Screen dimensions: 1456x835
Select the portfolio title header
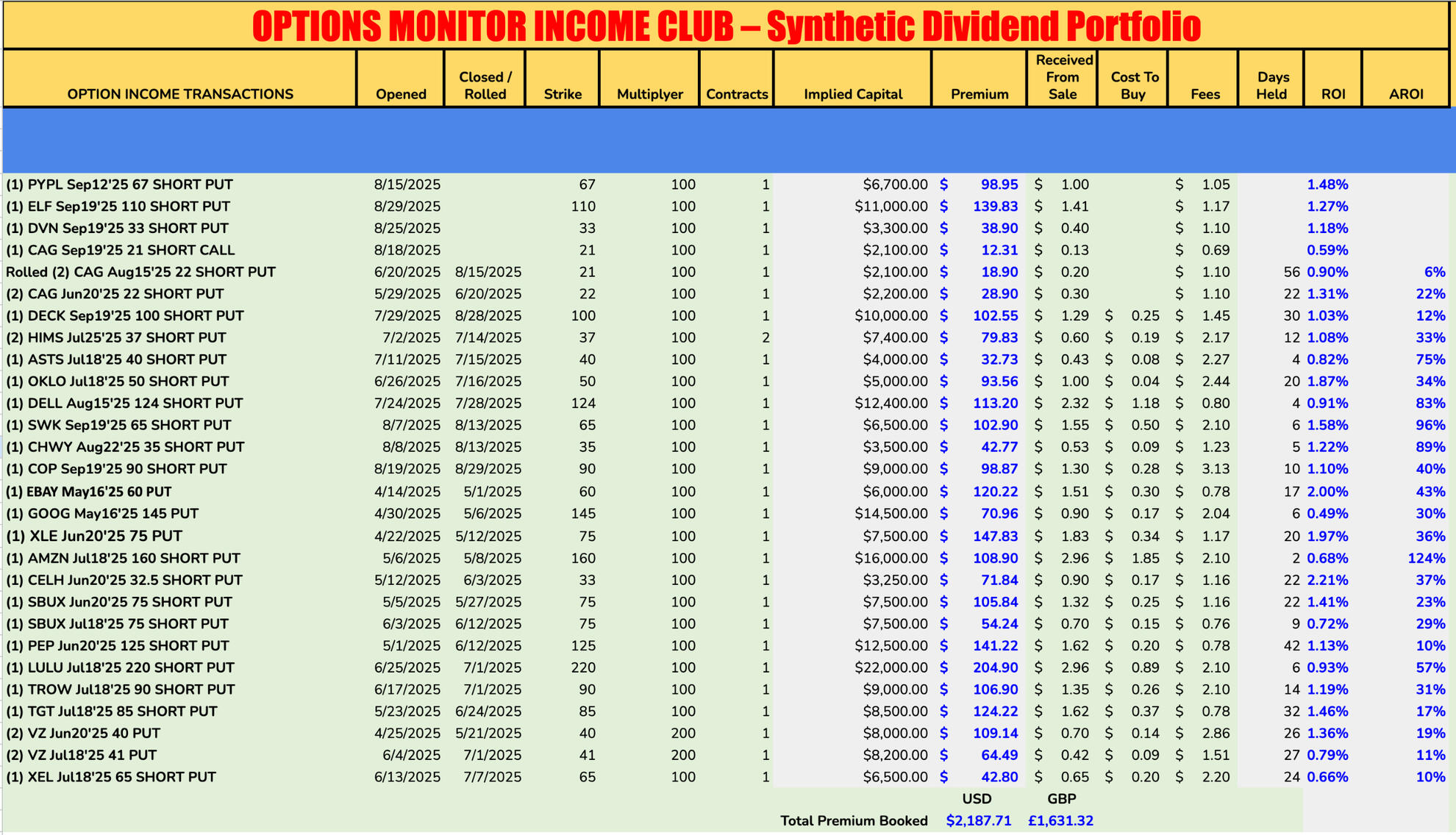[727, 25]
